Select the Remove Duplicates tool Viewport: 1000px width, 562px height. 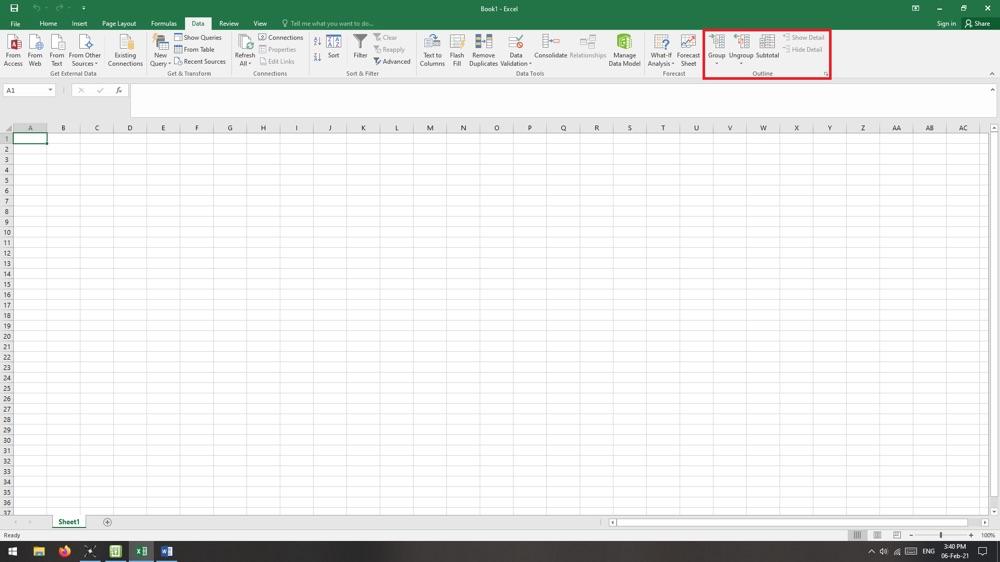click(x=483, y=49)
